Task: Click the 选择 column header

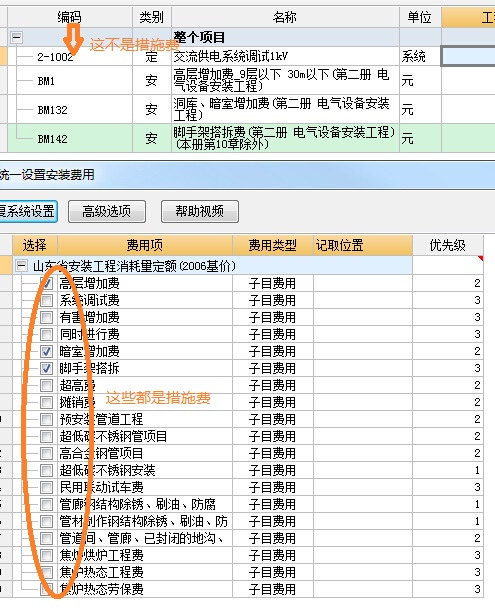Action: pos(35,246)
